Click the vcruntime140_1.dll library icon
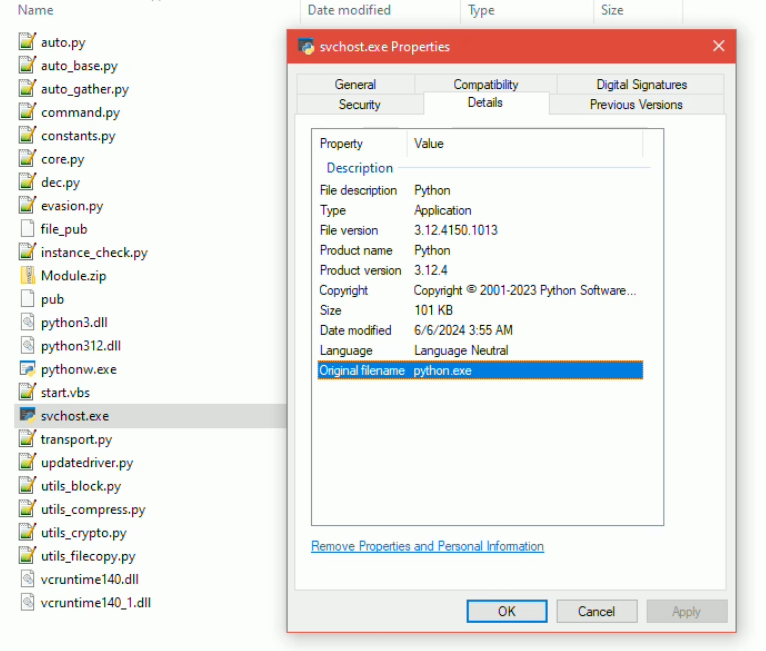The height and width of the screenshot is (651, 766). pyautogui.click(x=28, y=602)
